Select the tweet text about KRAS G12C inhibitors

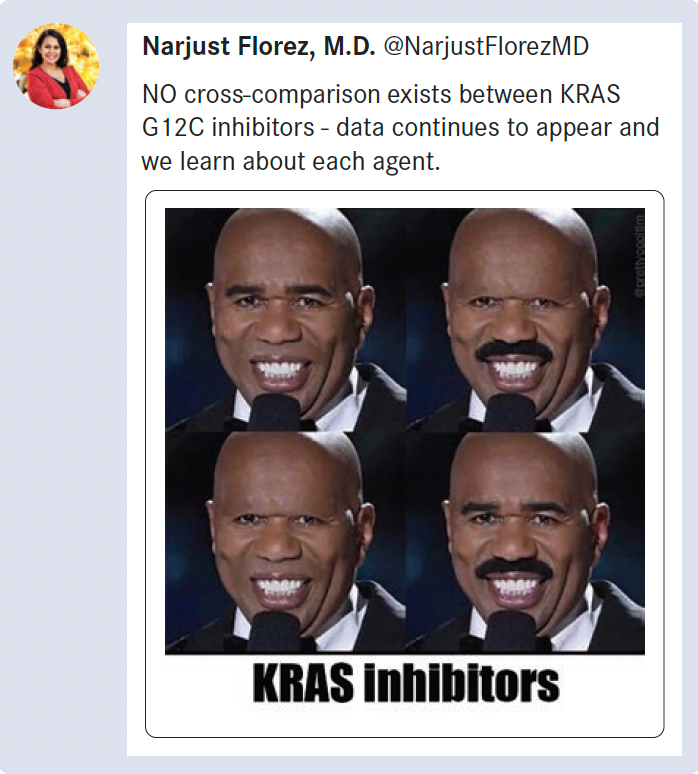tap(400, 127)
